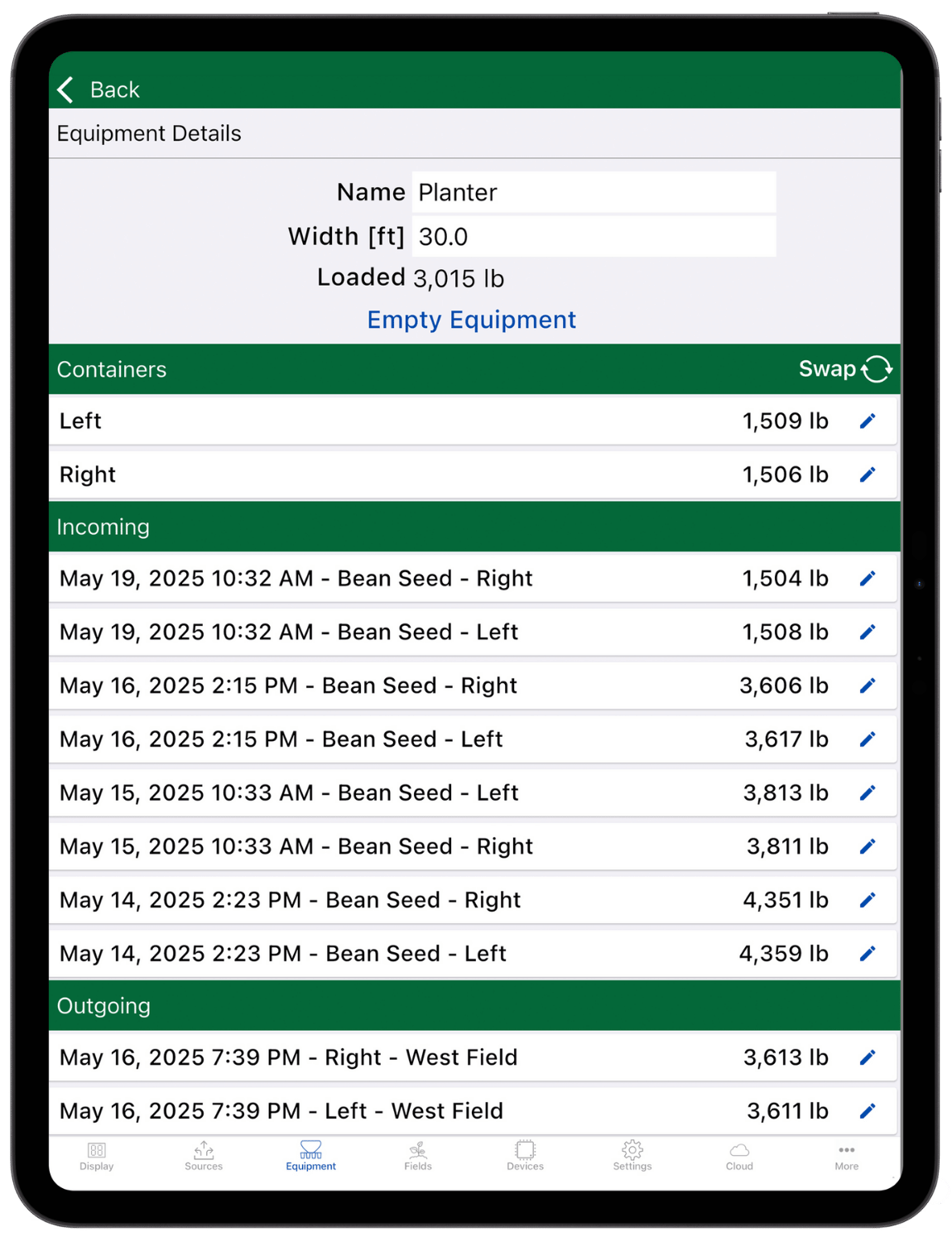Open the Display tab icon
This screenshot has height=1242, width=952.
(97, 1151)
